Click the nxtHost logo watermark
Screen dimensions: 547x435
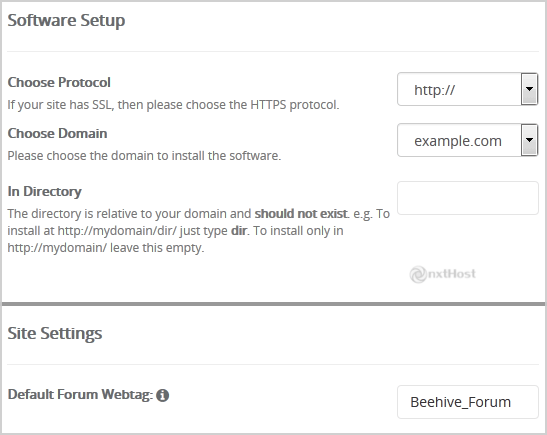(x=442, y=274)
